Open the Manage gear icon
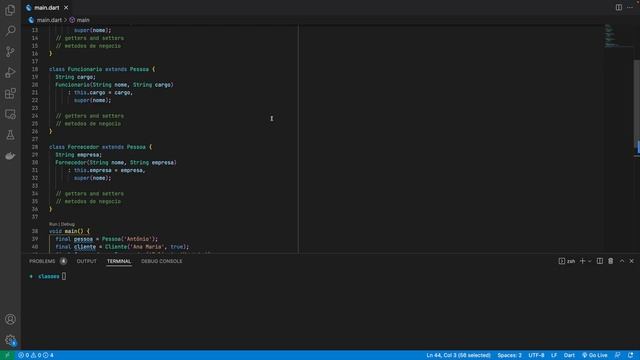This screenshot has width=640, height=360. tap(10, 340)
